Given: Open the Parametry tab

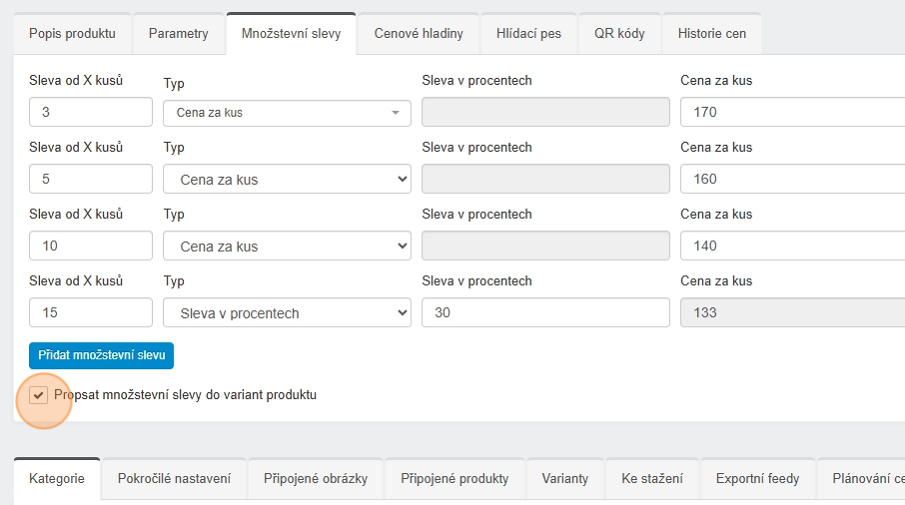Looking at the screenshot, I should [x=178, y=34].
